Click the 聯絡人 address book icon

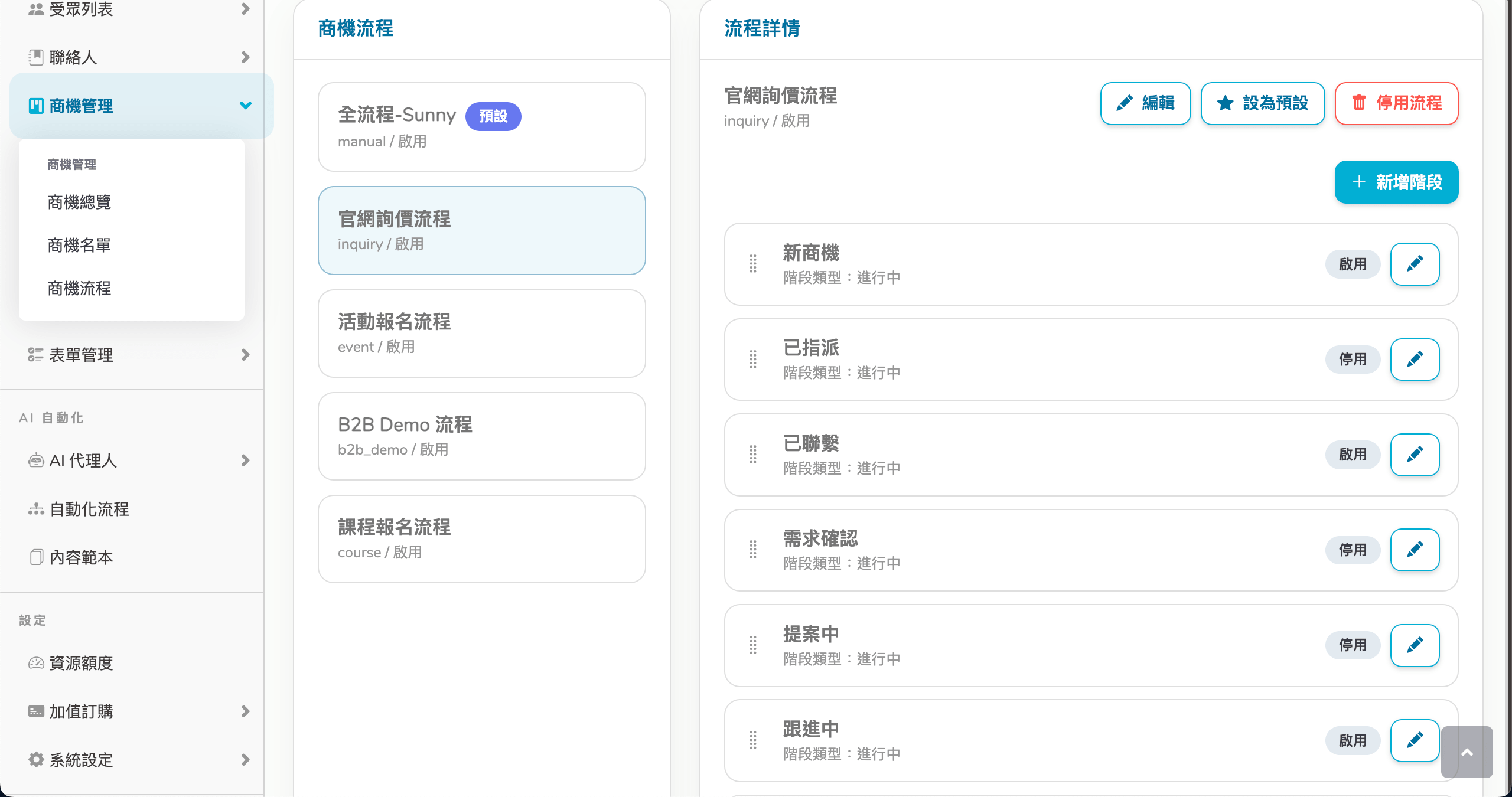[x=36, y=57]
